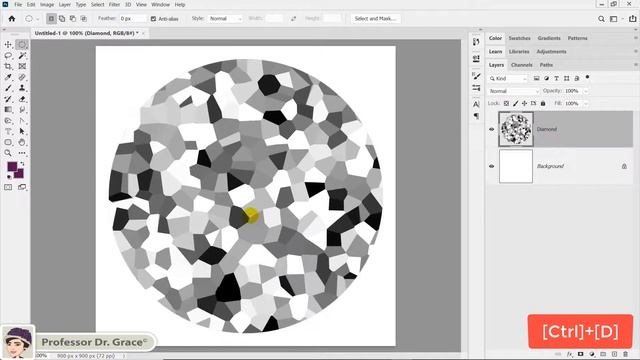The image size is (640, 360).
Task: Toggle Lock all padlock icon
Action: click(x=543, y=104)
